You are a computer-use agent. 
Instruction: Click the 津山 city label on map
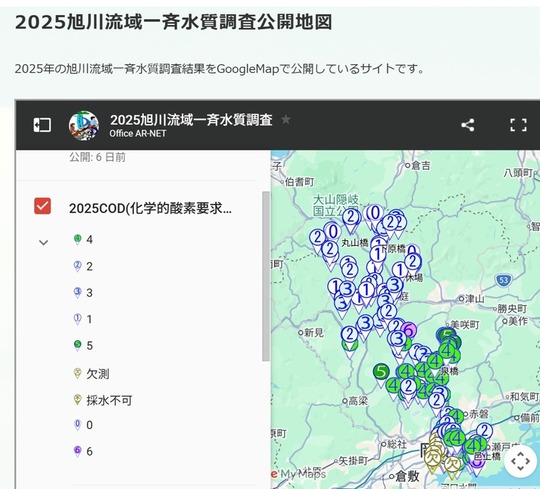tap(475, 299)
